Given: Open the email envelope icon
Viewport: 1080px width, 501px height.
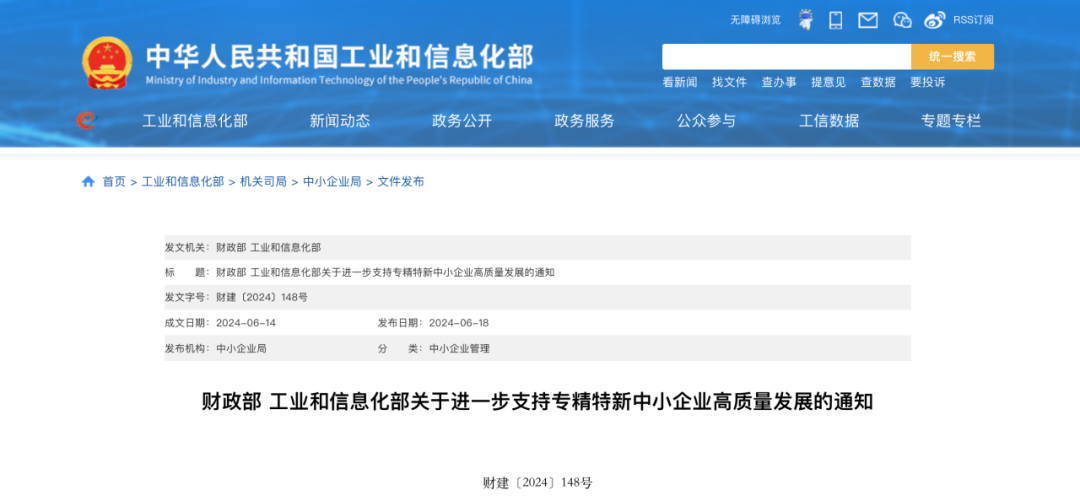Looking at the screenshot, I should (868, 21).
